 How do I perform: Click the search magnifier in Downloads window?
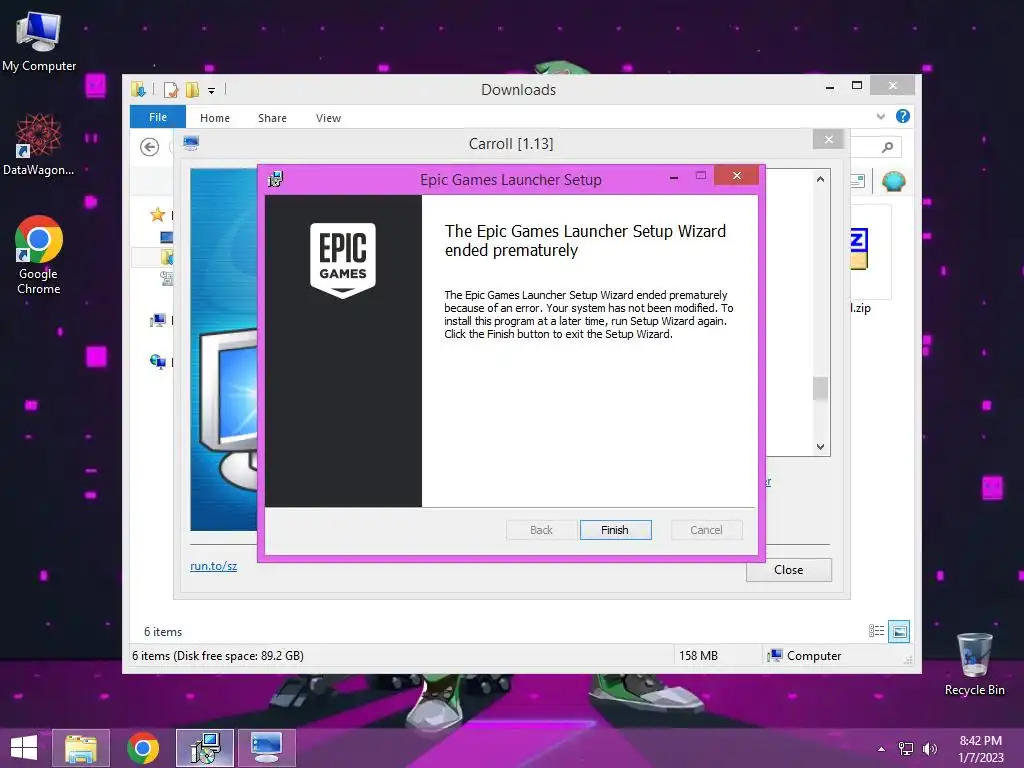click(x=887, y=147)
